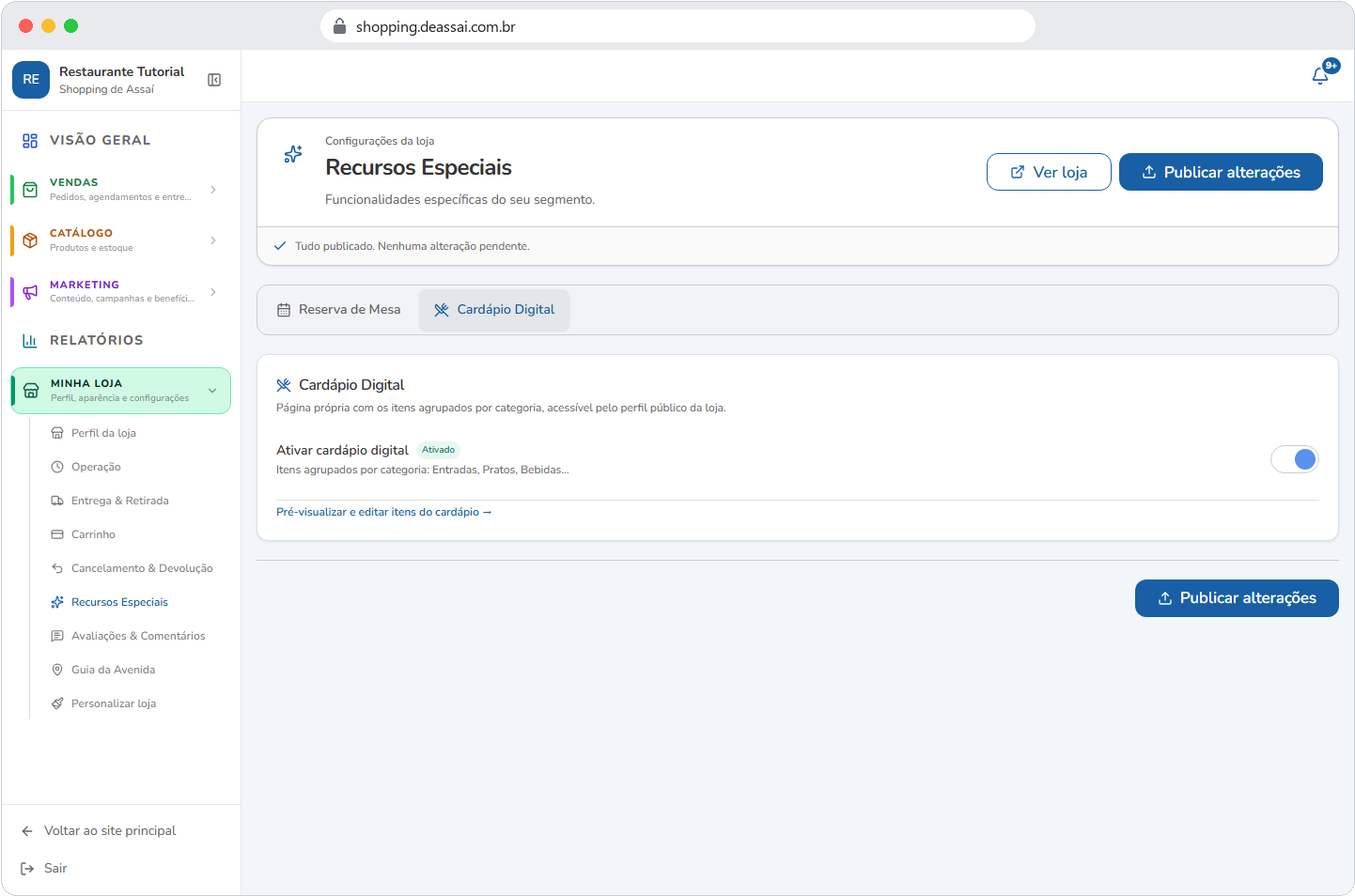
Task: Expand the Marketing section chevron
Action: pos(213,292)
